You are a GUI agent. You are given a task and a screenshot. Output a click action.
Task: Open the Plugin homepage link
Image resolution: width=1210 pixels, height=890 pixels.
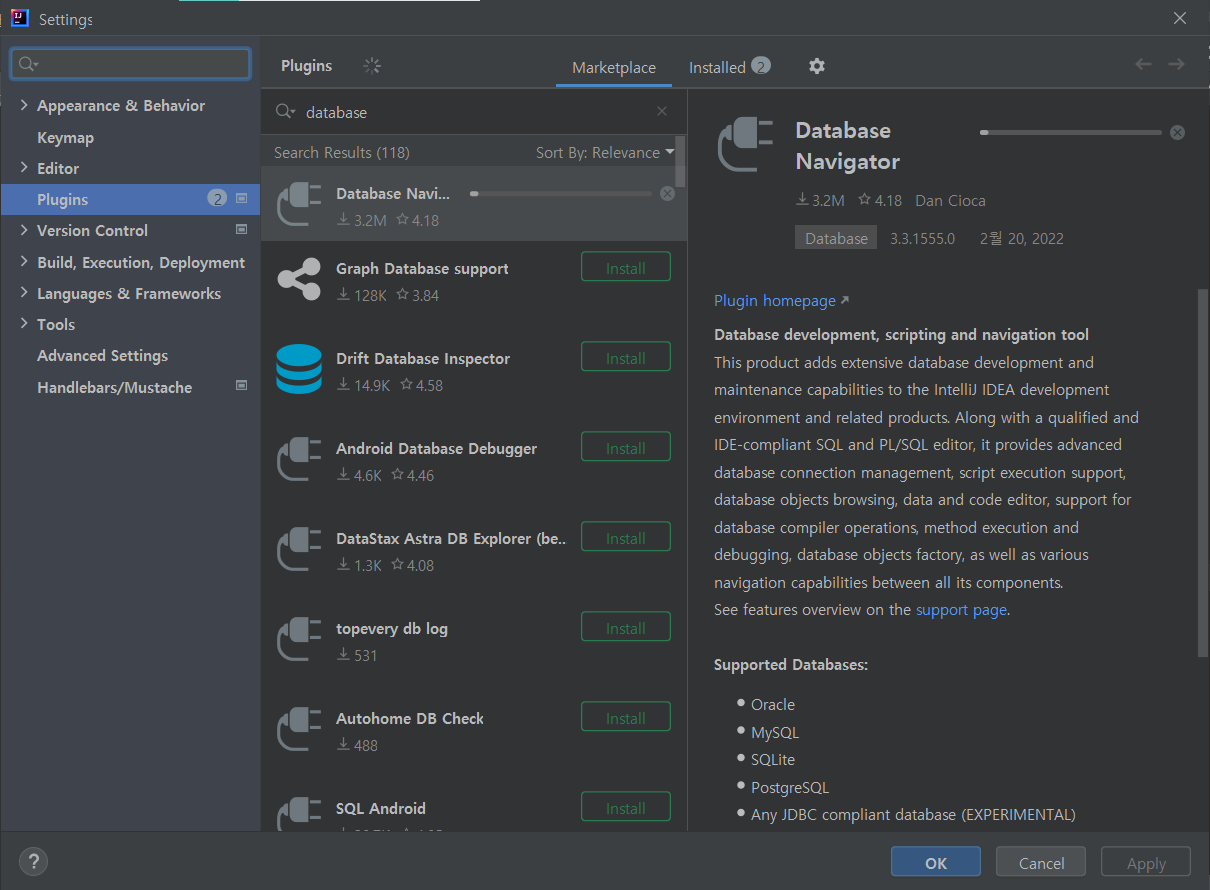[781, 300]
